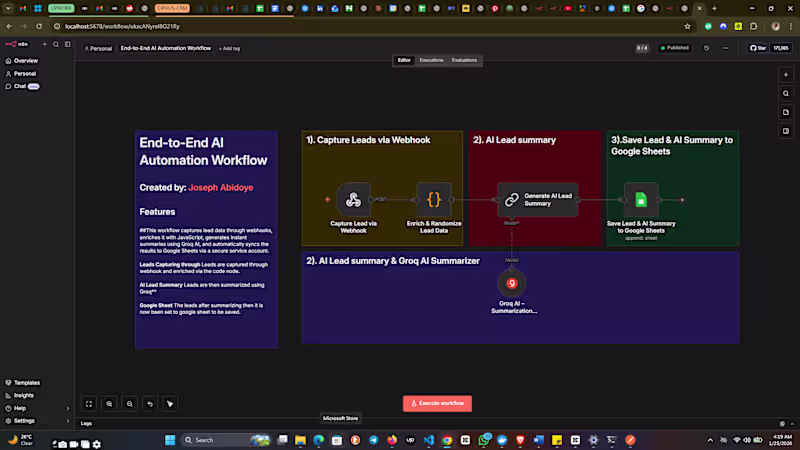Open WhatsApp from the taskbar
Image resolution: width=800 pixels, height=450 pixels.
point(483,440)
